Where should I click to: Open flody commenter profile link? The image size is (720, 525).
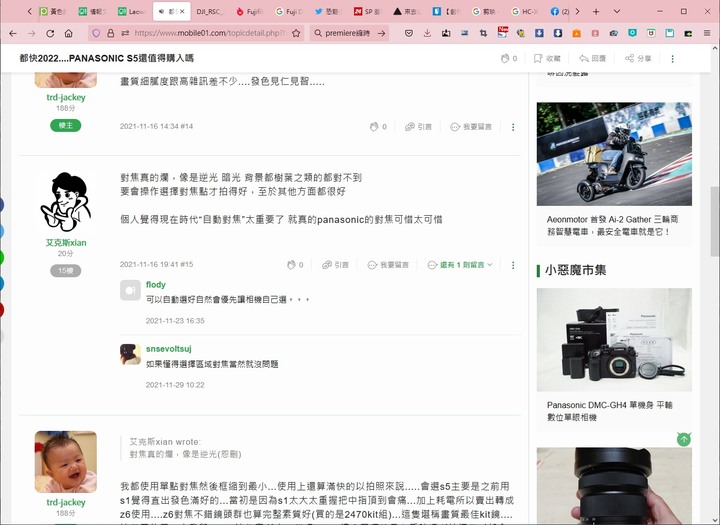pos(156,285)
